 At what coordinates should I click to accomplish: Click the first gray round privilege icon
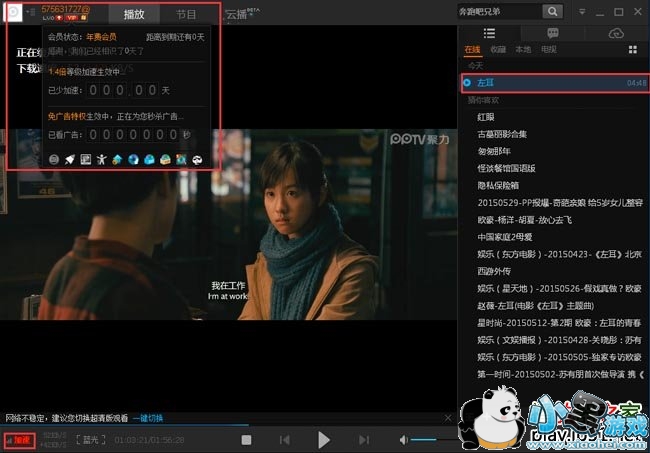coord(54,160)
